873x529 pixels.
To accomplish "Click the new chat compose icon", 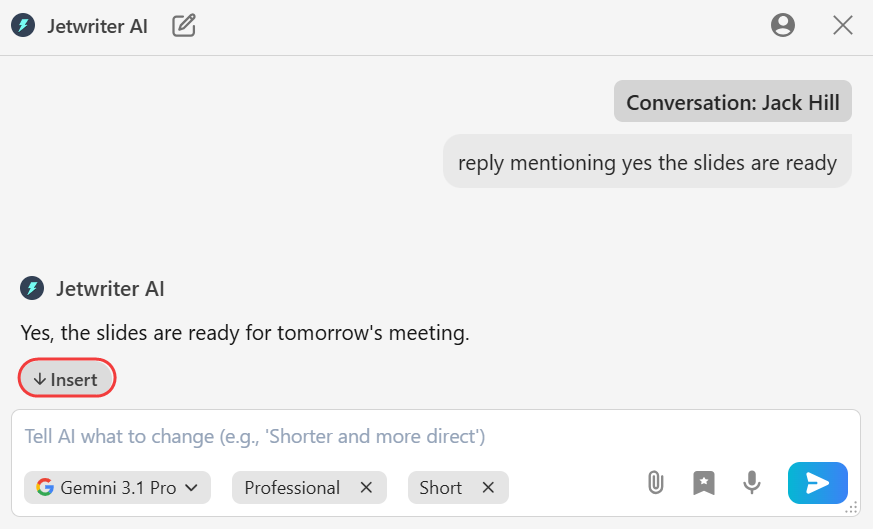I will coord(184,26).
